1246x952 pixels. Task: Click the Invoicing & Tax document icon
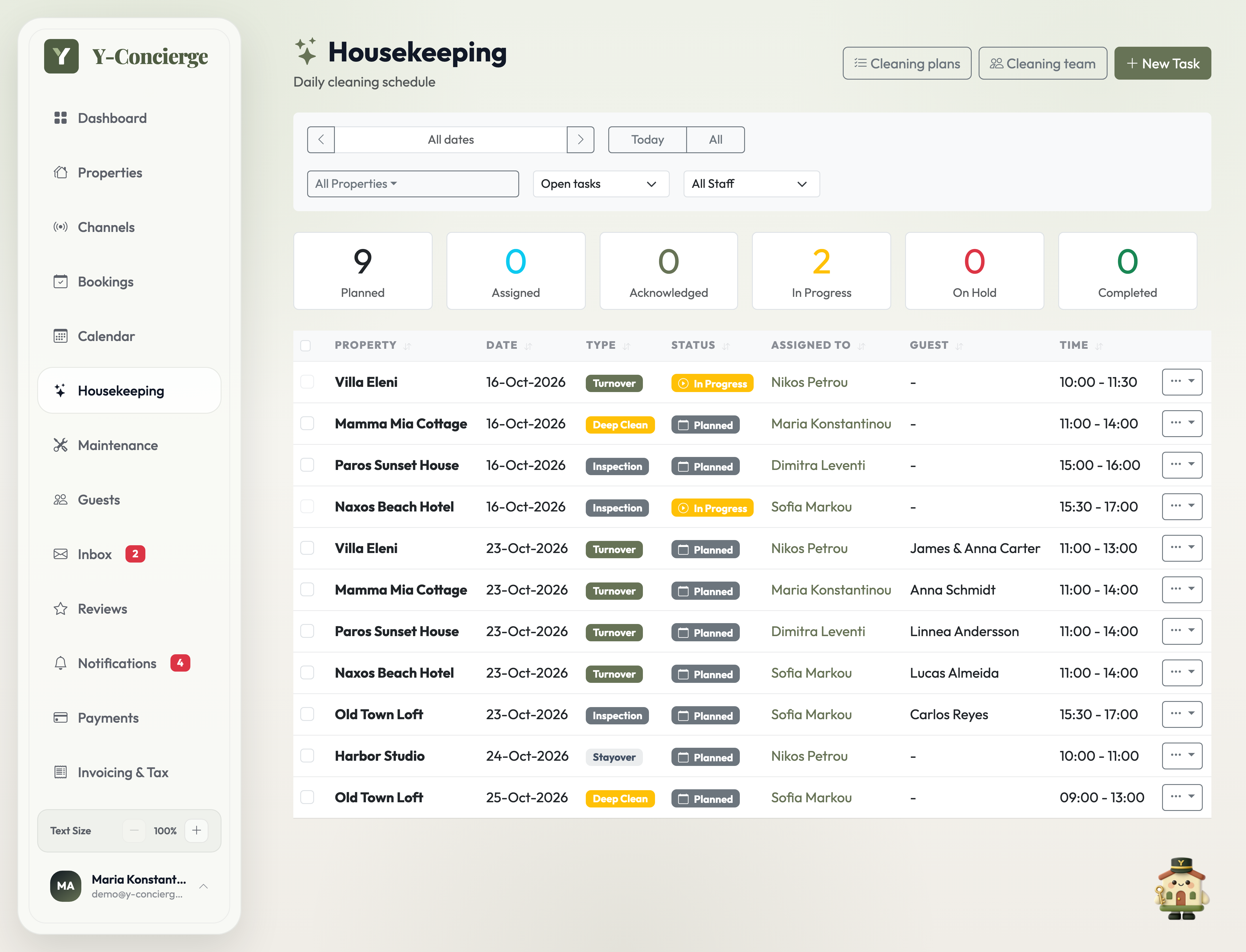pos(60,772)
